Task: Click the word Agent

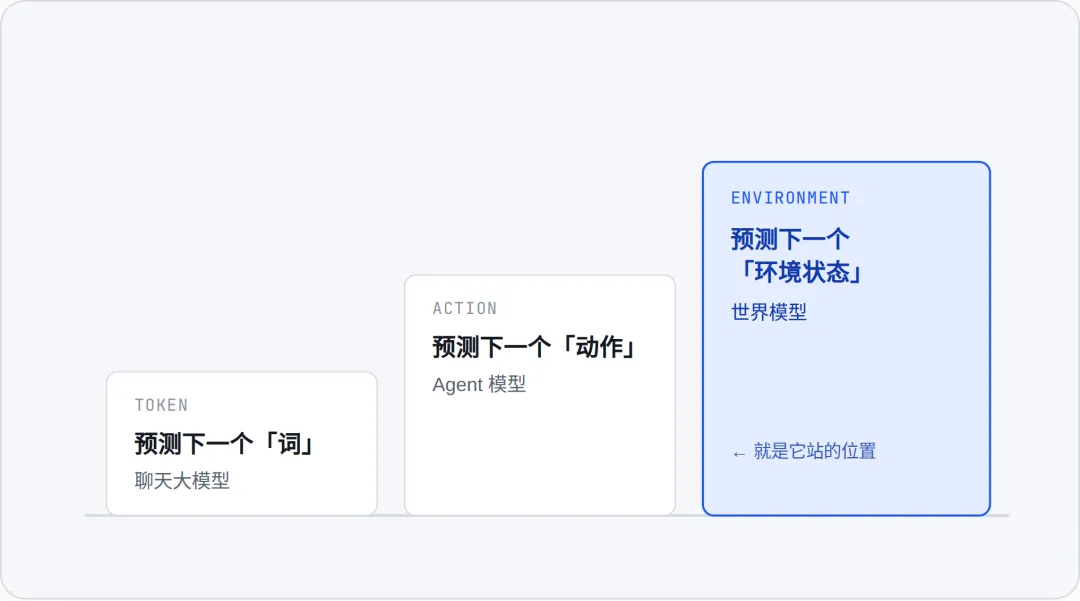Action: pos(457,385)
